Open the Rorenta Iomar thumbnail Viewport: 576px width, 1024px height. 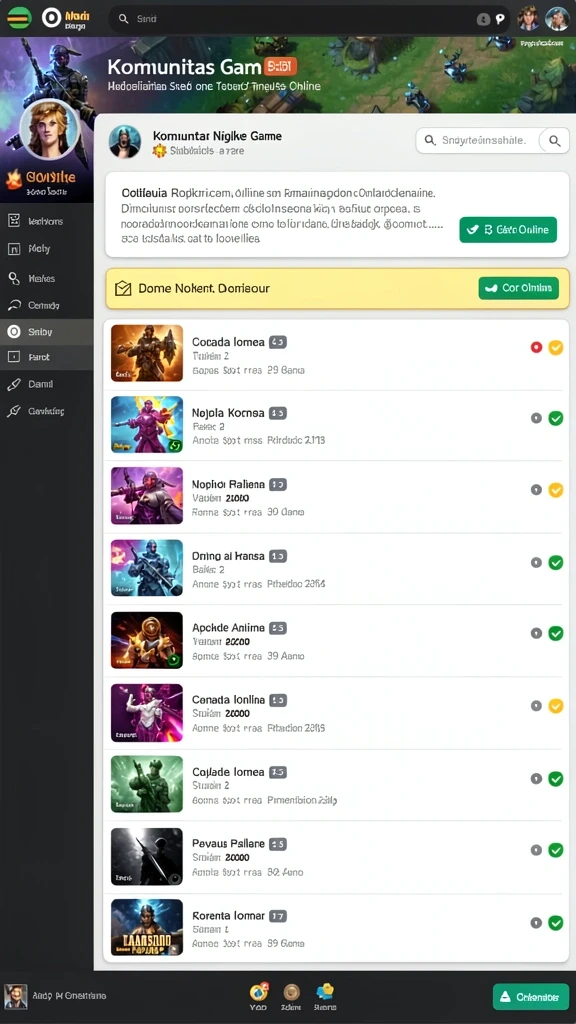[x=147, y=927]
